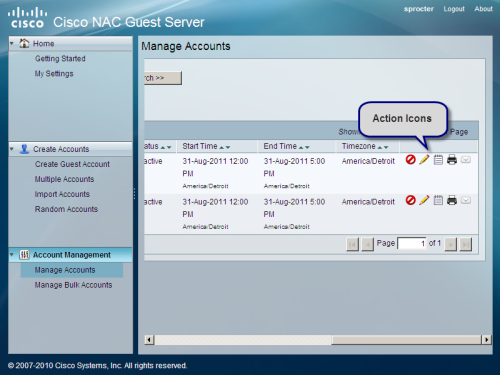
Task: Click the Create Accounts section header
Action: (x=70, y=149)
